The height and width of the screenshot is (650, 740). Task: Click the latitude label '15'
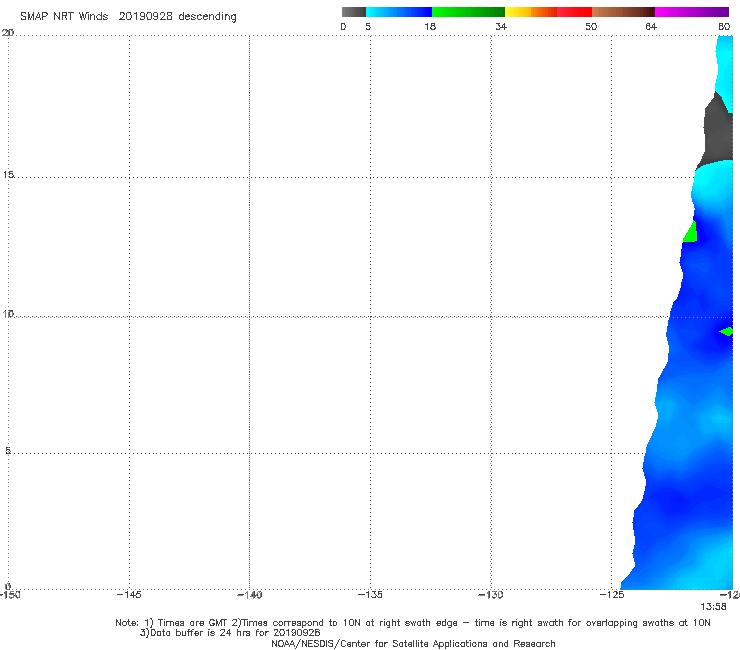tap(8, 175)
